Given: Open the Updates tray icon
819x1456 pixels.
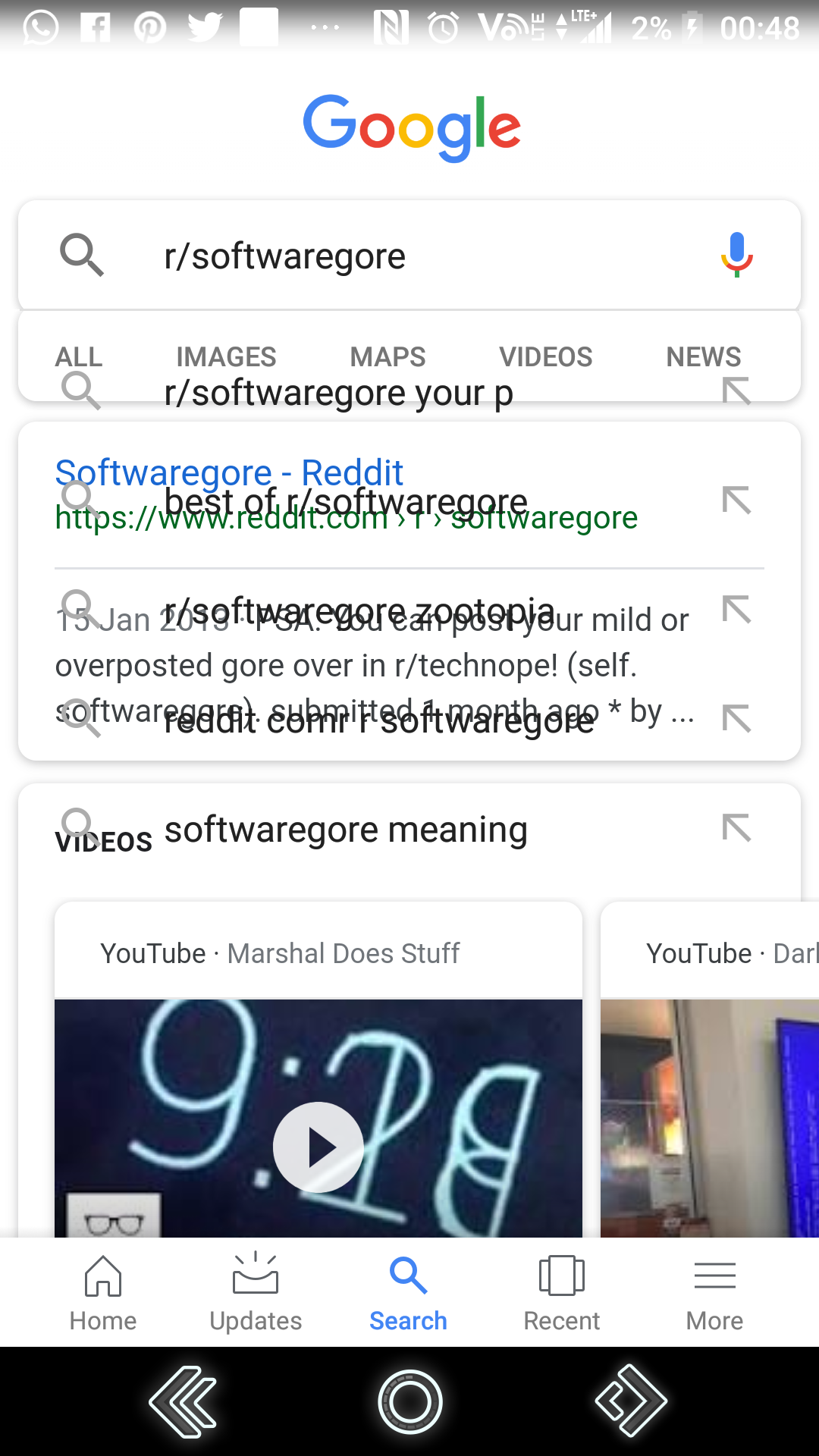Looking at the screenshot, I should point(256,1274).
